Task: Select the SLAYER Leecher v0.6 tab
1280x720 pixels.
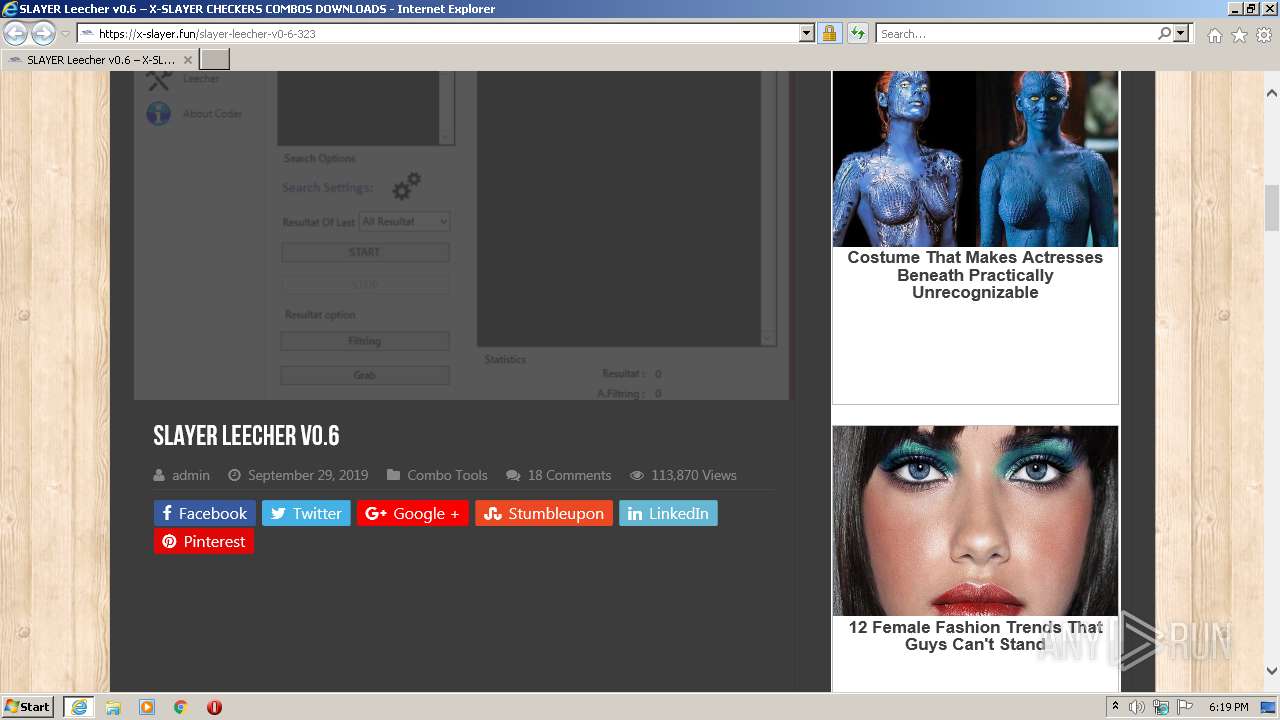Action: click(100, 60)
